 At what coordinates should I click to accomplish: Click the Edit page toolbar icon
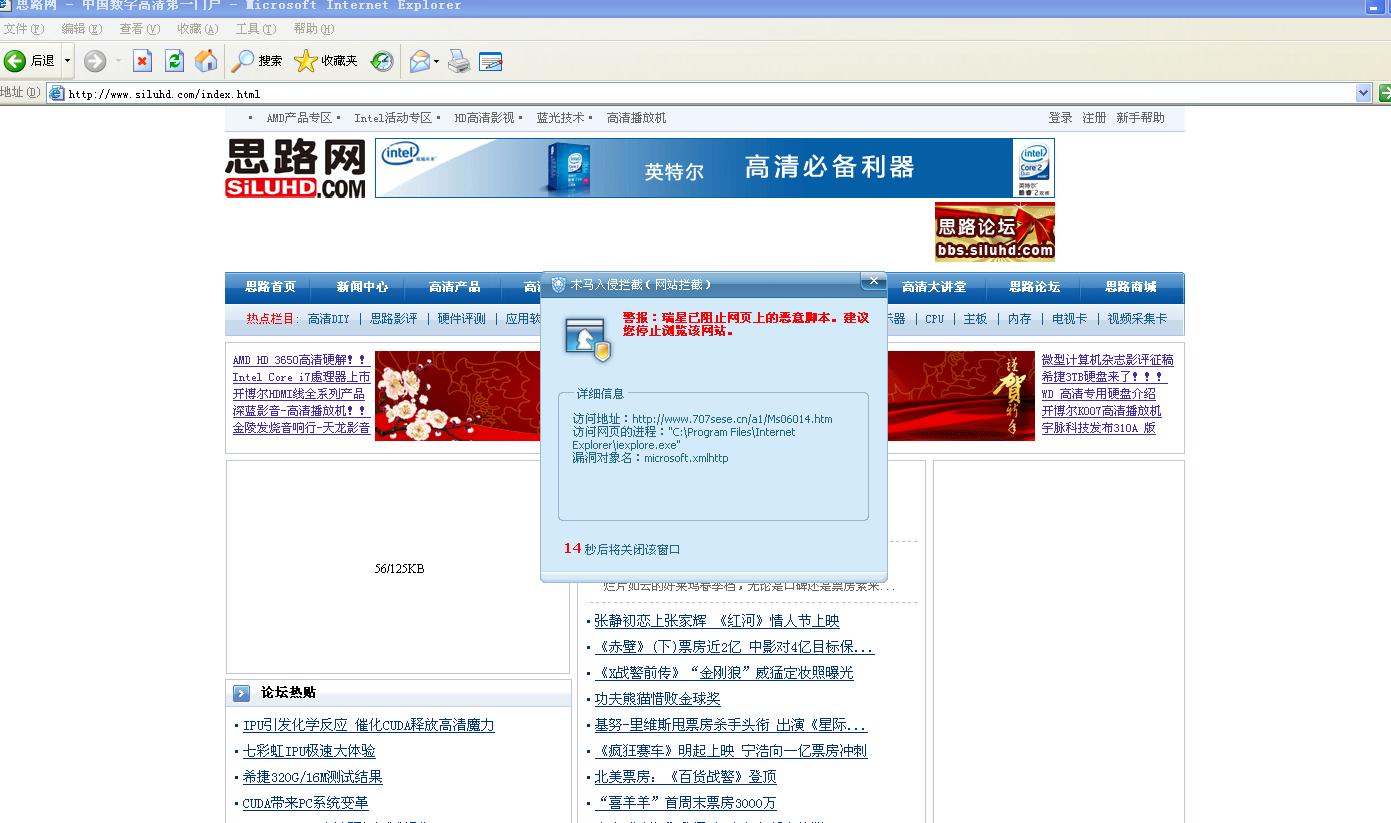pyautogui.click(x=491, y=61)
